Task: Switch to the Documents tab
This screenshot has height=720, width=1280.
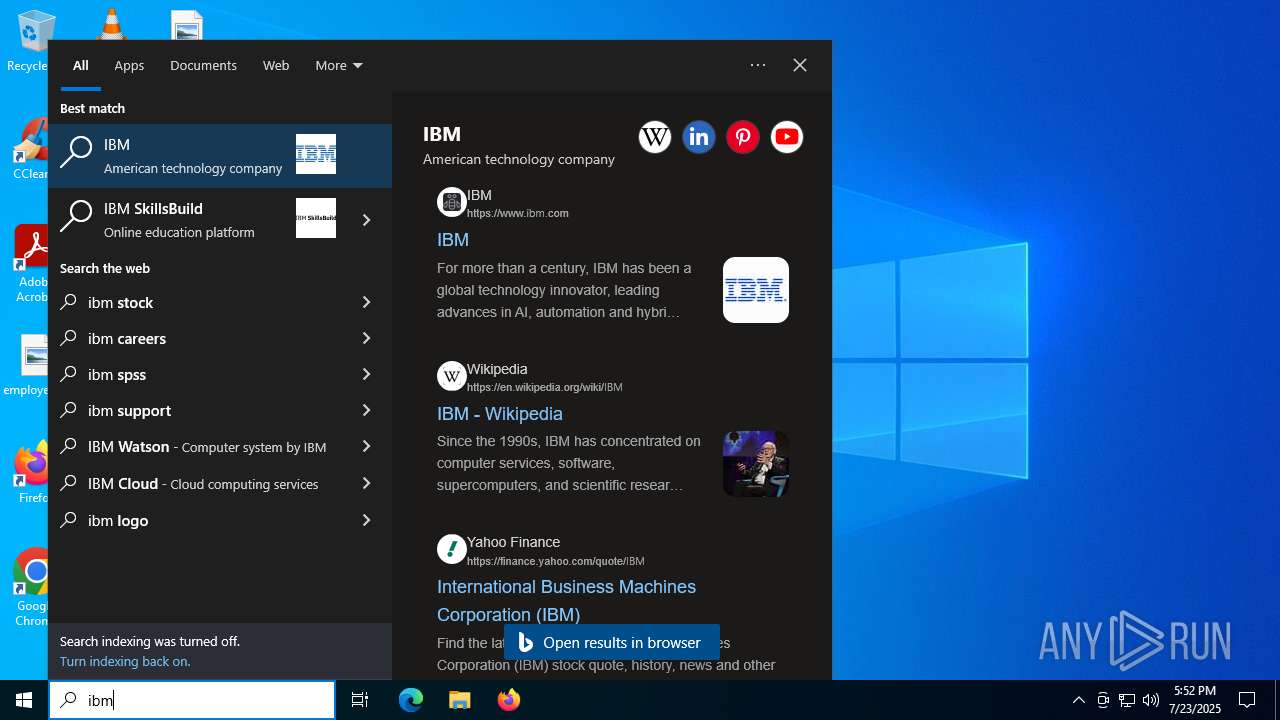Action: click(x=203, y=65)
